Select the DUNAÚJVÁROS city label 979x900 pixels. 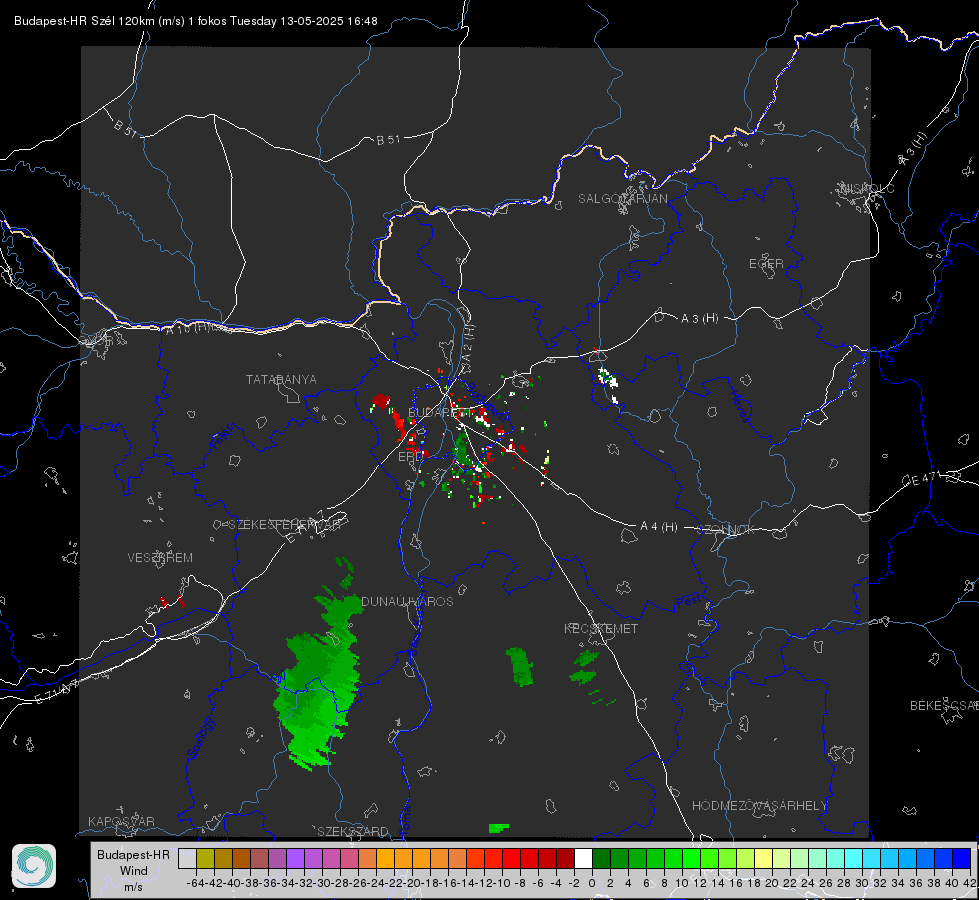(407, 601)
